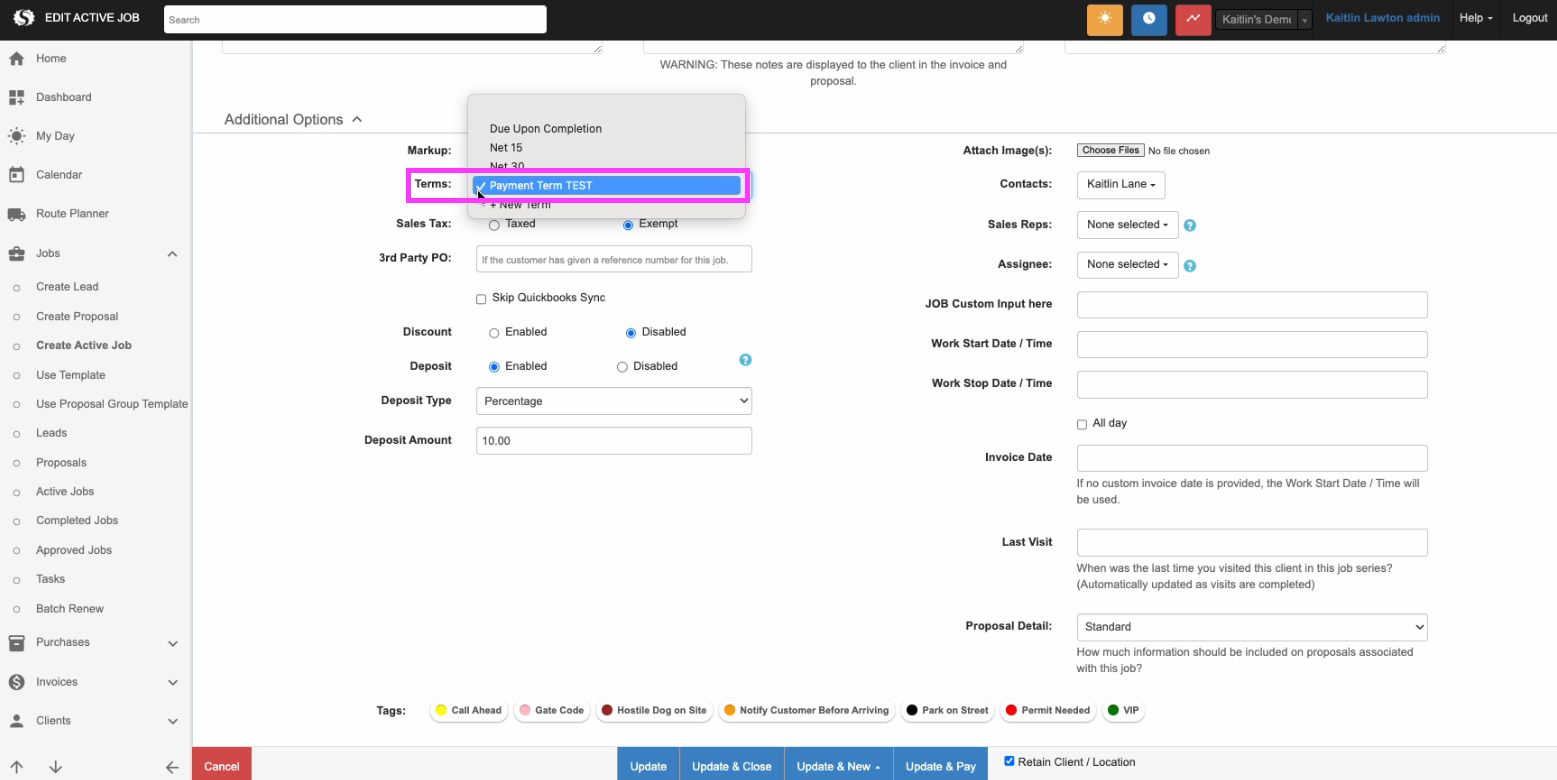1557x780 pixels.
Task: Expand the Sales Reps None selected dropdown
Action: [x=1127, y=224]
